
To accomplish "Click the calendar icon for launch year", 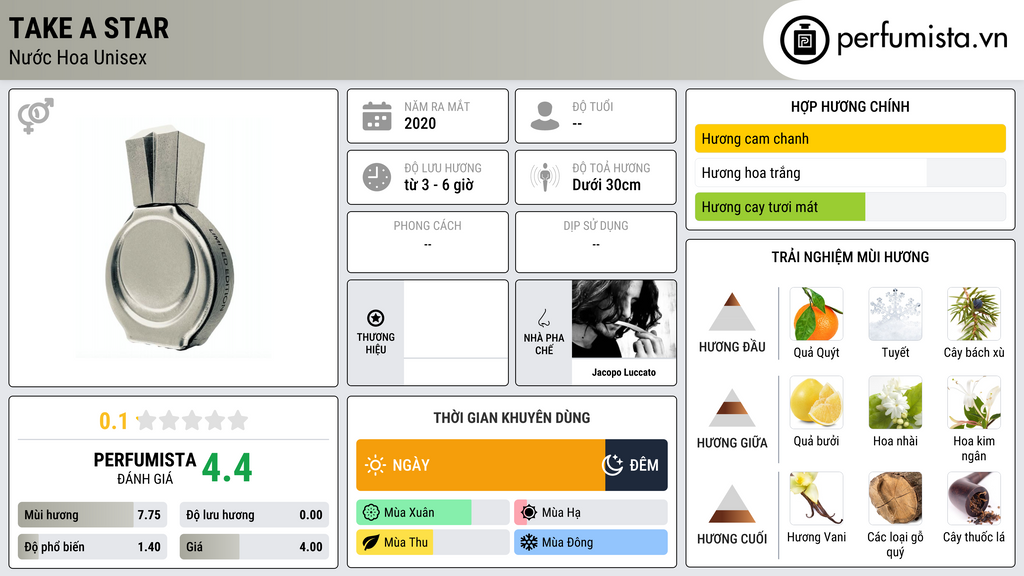I will point(377,116).
